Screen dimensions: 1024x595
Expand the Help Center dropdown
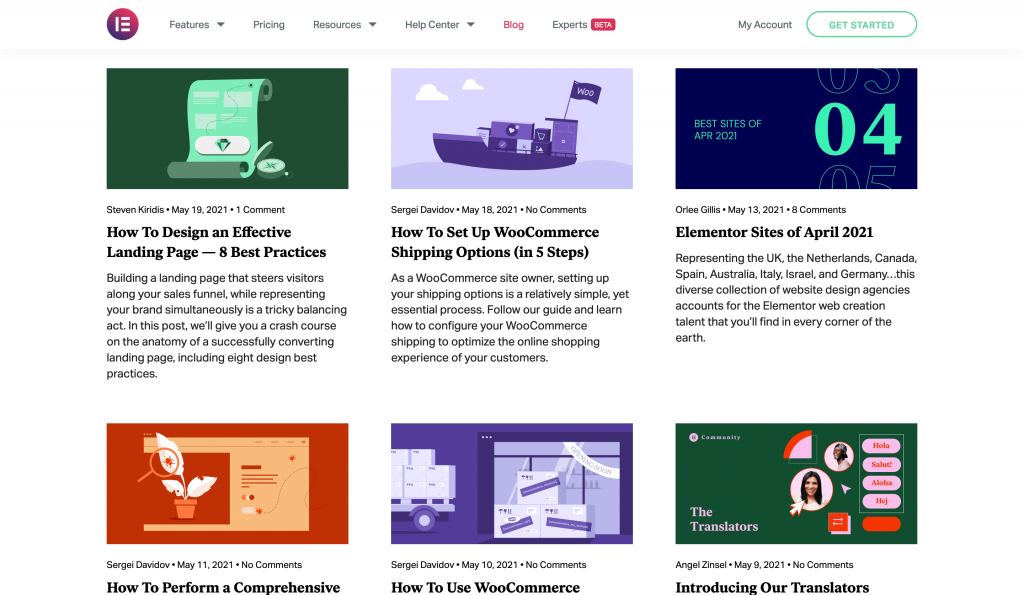click(x=439, y=25)
